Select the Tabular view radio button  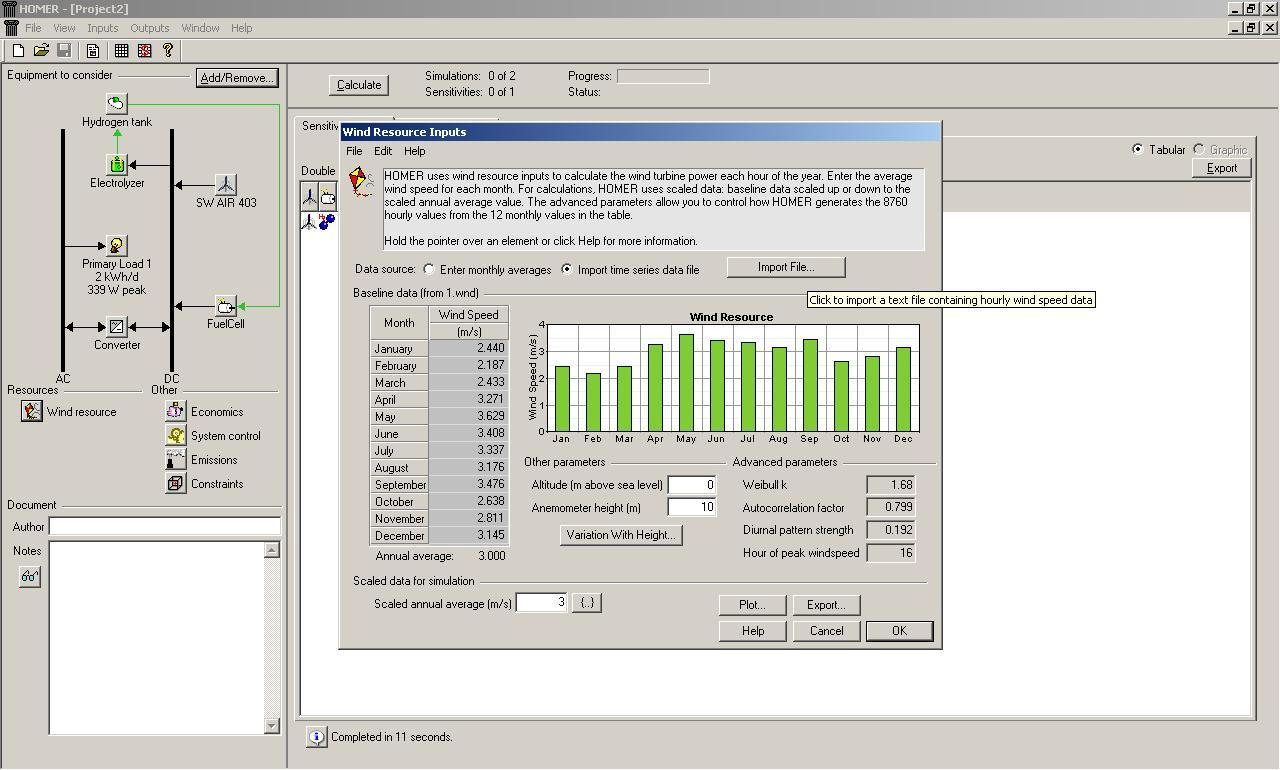tap(1138, 149)
